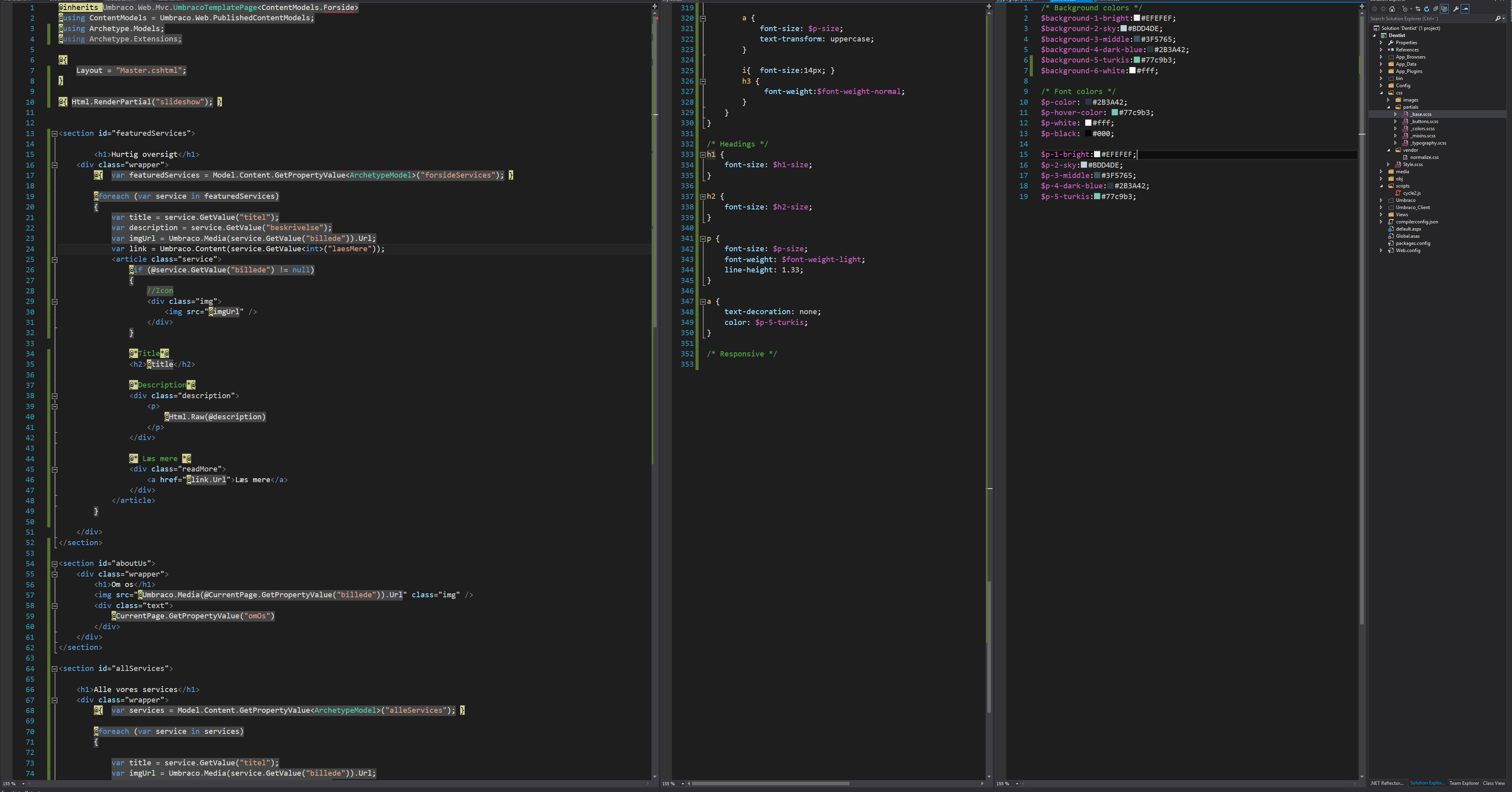Click the search magnifier icon in Solution Explorer
This screenshot has width=1512, height=792.
pos(1498,19)
